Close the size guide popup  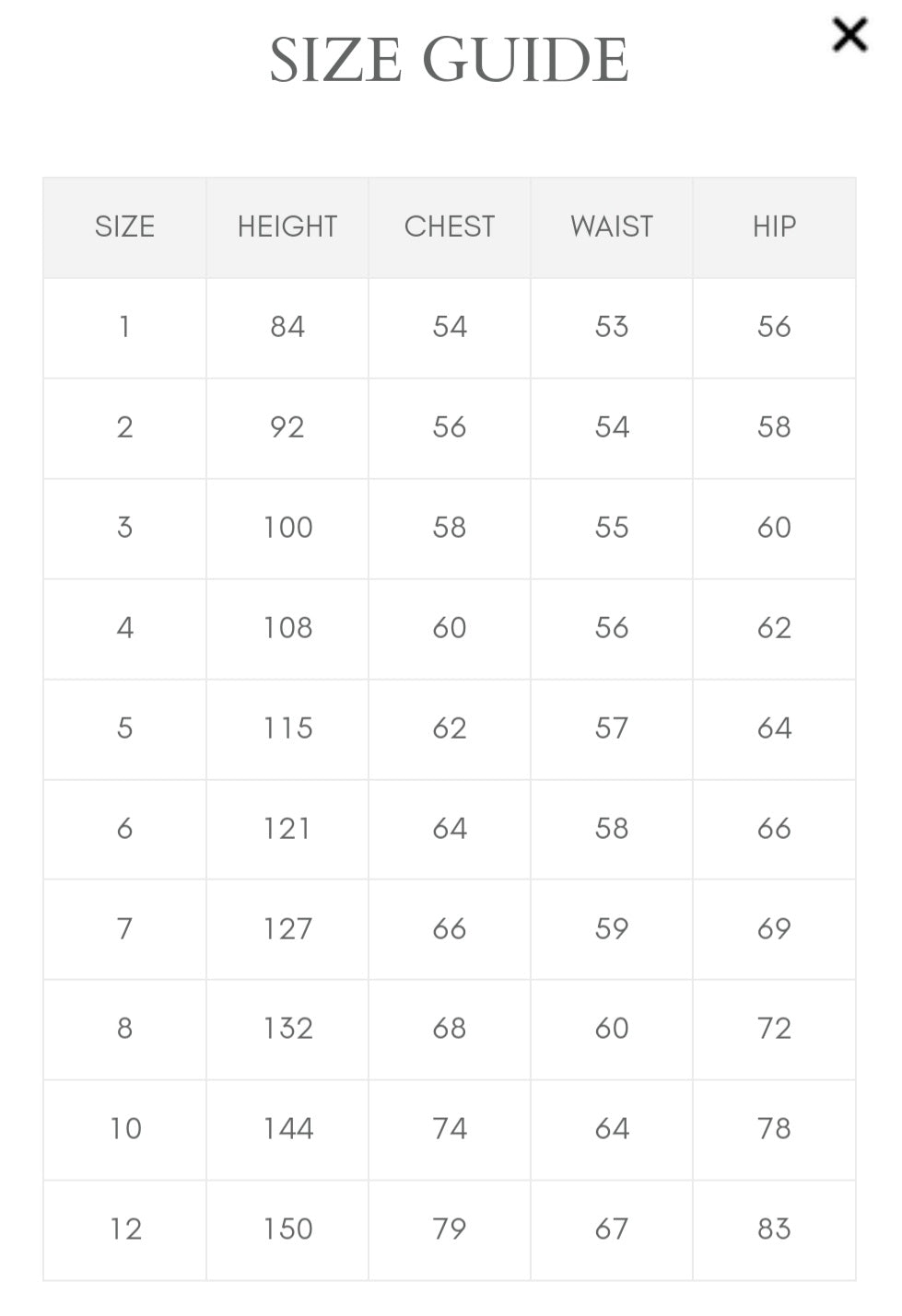click(x=849, y=35)
